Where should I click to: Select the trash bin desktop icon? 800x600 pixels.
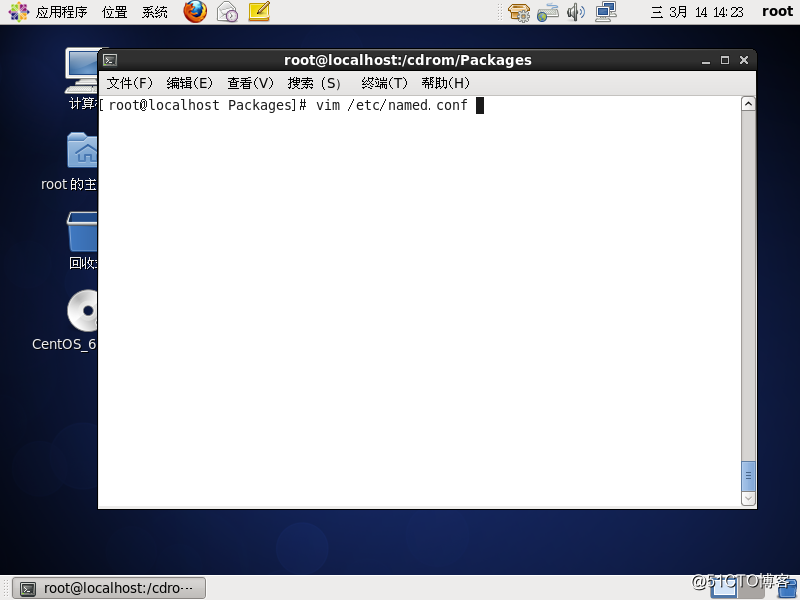[82, 241]
